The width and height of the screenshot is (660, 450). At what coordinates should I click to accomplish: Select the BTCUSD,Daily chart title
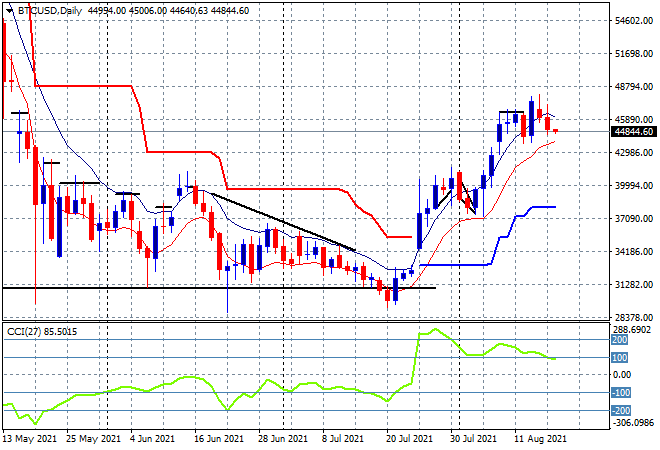point(50,11)
